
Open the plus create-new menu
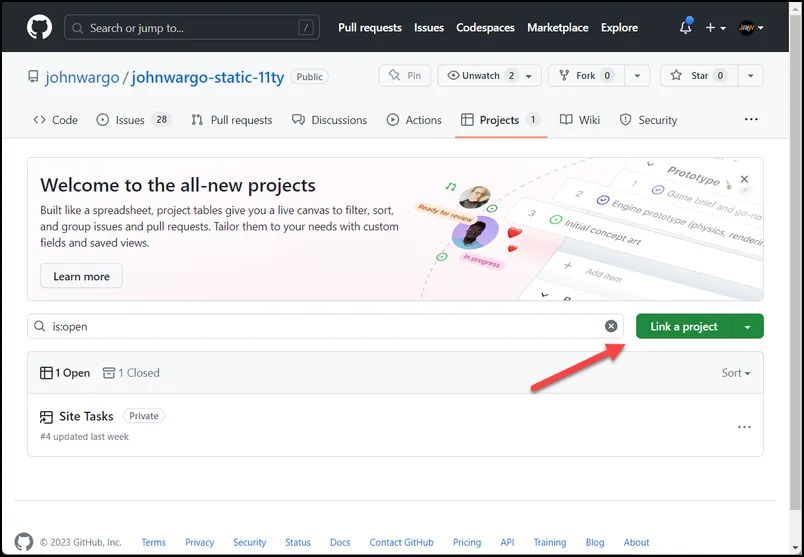[715, 28]
